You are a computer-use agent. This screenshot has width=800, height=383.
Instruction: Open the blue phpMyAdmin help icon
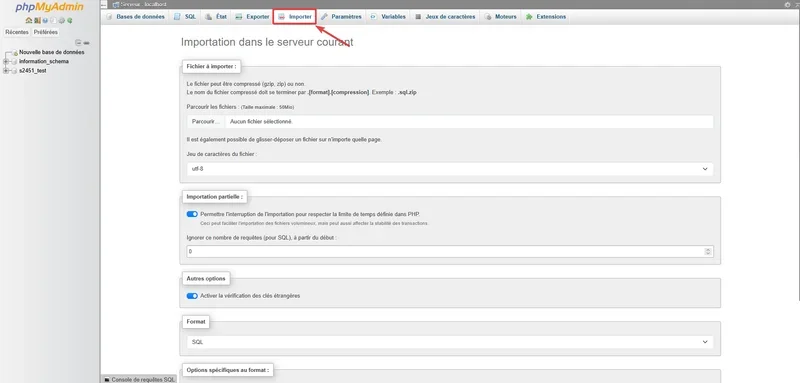tap(45, 20)
